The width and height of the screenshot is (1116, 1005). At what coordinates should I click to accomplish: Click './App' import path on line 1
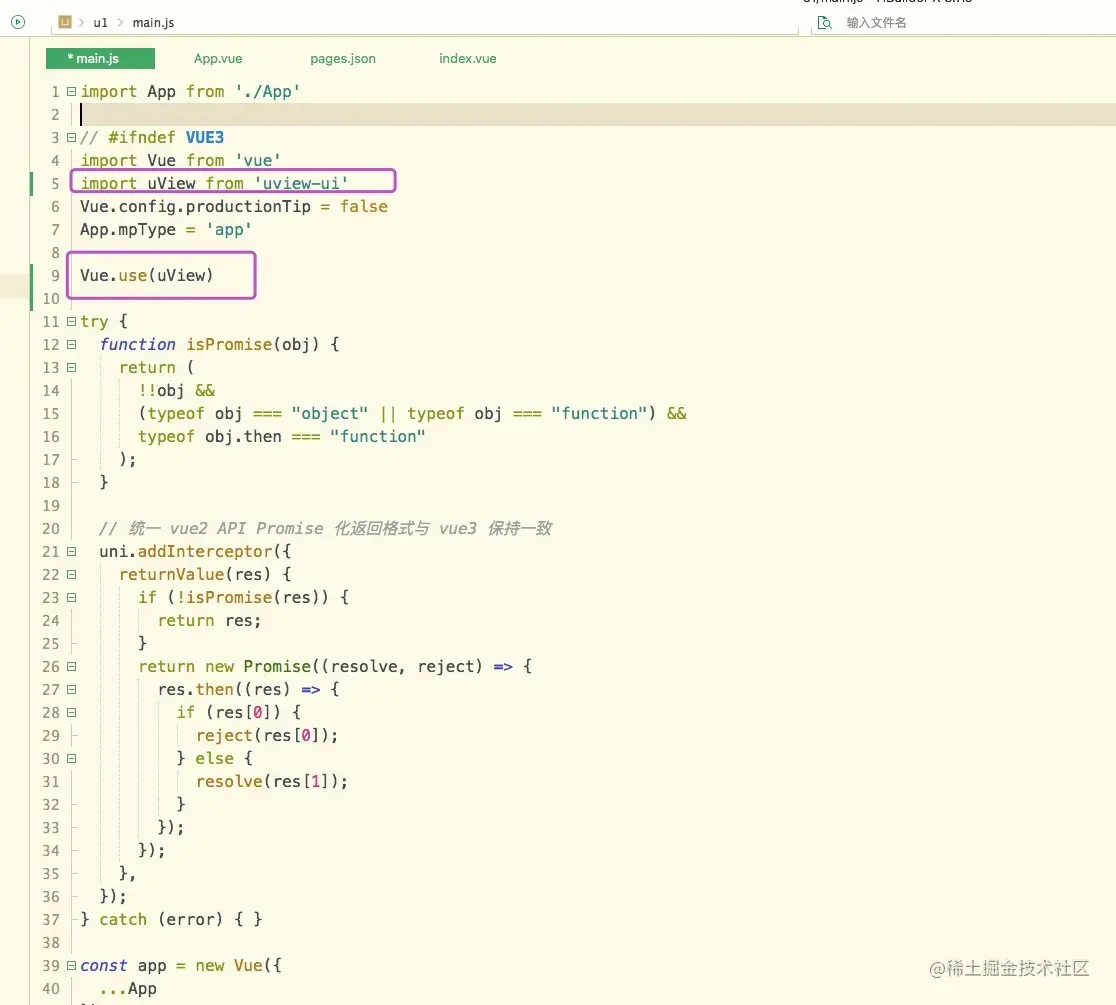coord(268,91)
